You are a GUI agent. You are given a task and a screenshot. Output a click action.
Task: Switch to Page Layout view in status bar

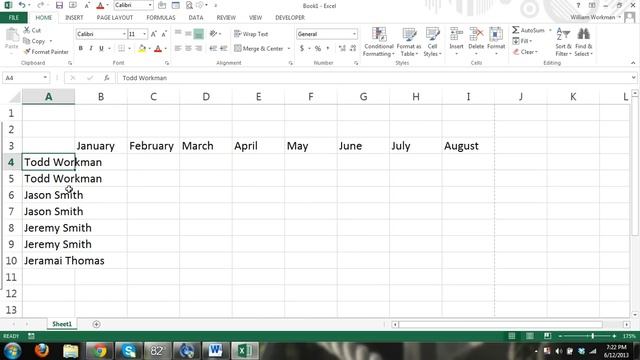tap(529, 336)
